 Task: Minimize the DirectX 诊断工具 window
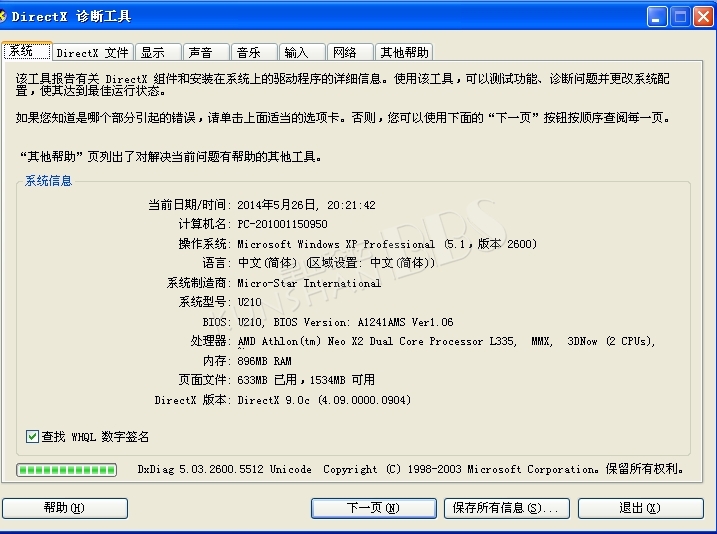point(657,17)
